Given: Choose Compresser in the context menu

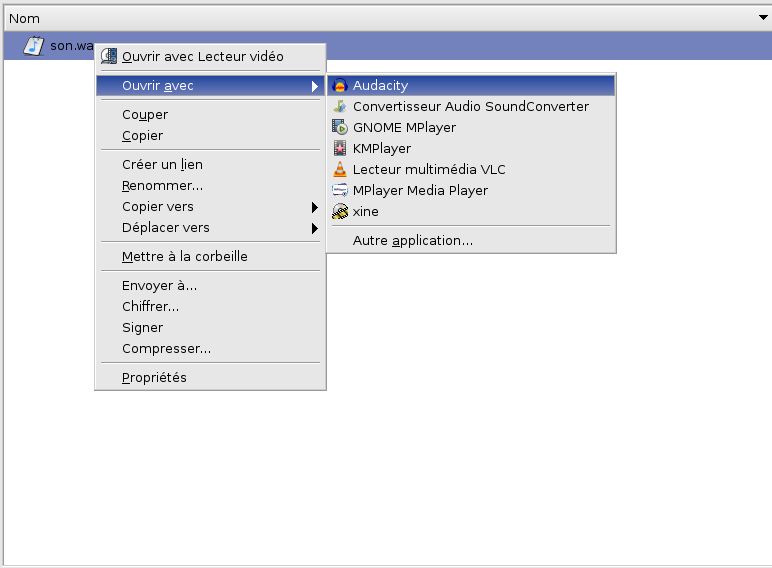Looking at the screenshot, I should (166, 349).
